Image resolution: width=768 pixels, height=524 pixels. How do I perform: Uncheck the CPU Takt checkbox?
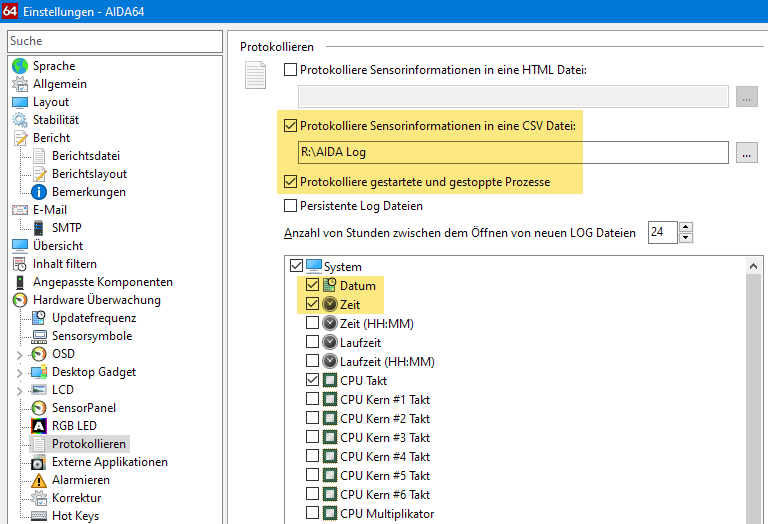pyautogui.click(x=312, y=380)
